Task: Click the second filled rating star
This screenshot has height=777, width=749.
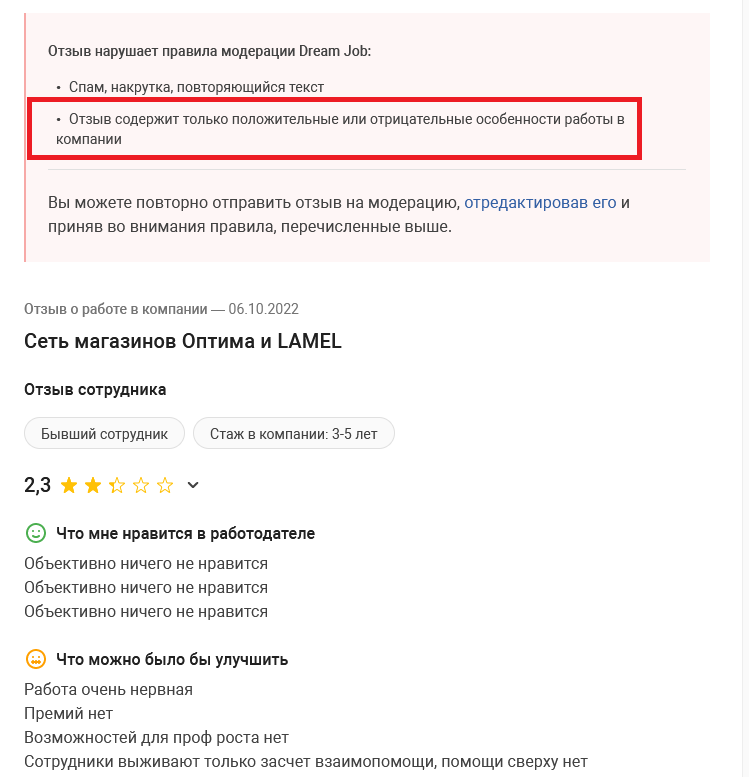Action: [93, 486]
